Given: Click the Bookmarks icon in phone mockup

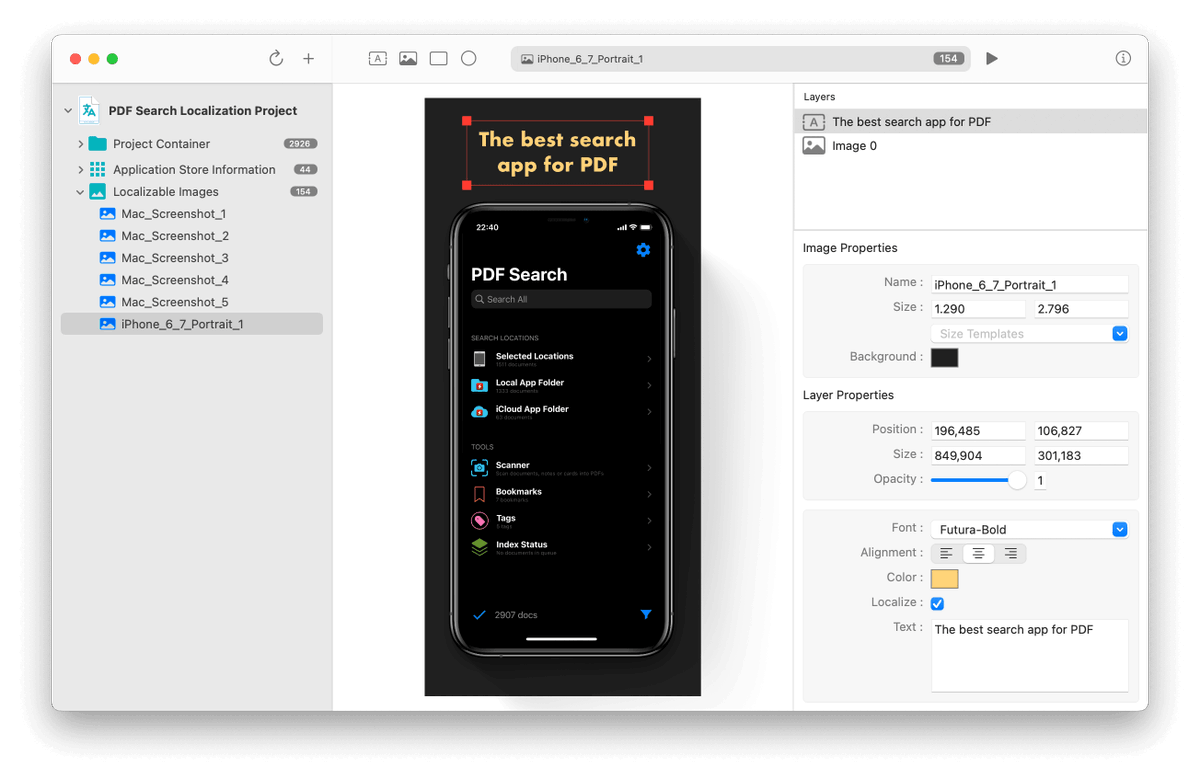Looking at the screenshot, I should 480,494.
